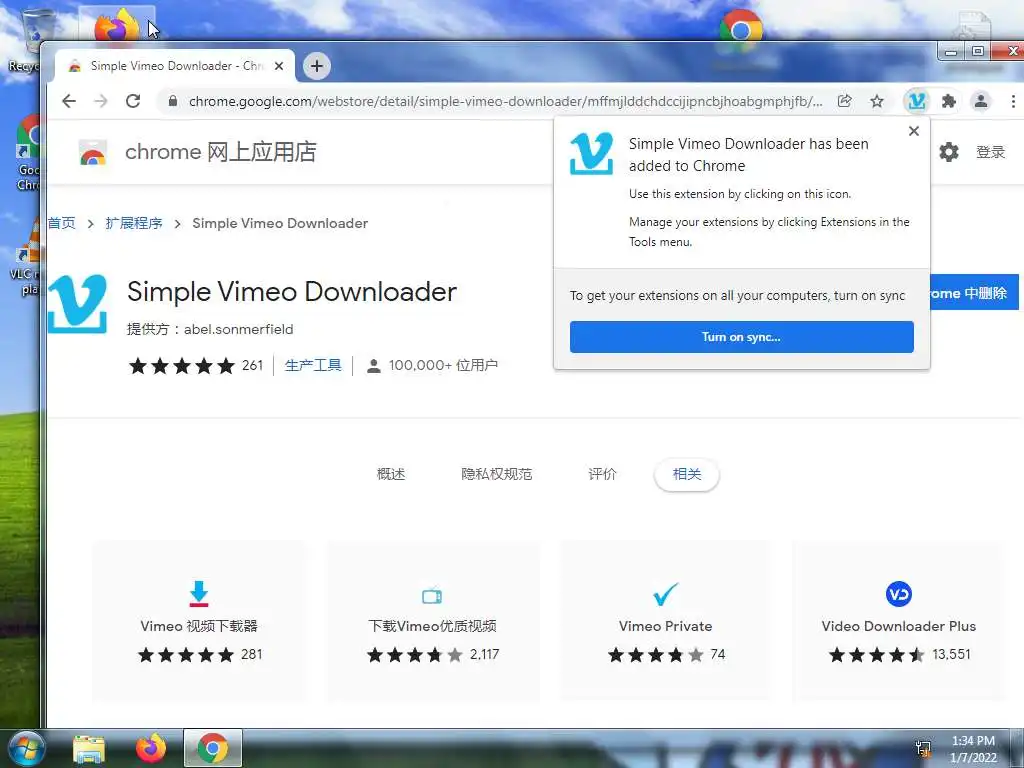The width and height of the screenshot is (1024, 768).
Task: Open a new tab with plus button
Action: pos(317,66)
